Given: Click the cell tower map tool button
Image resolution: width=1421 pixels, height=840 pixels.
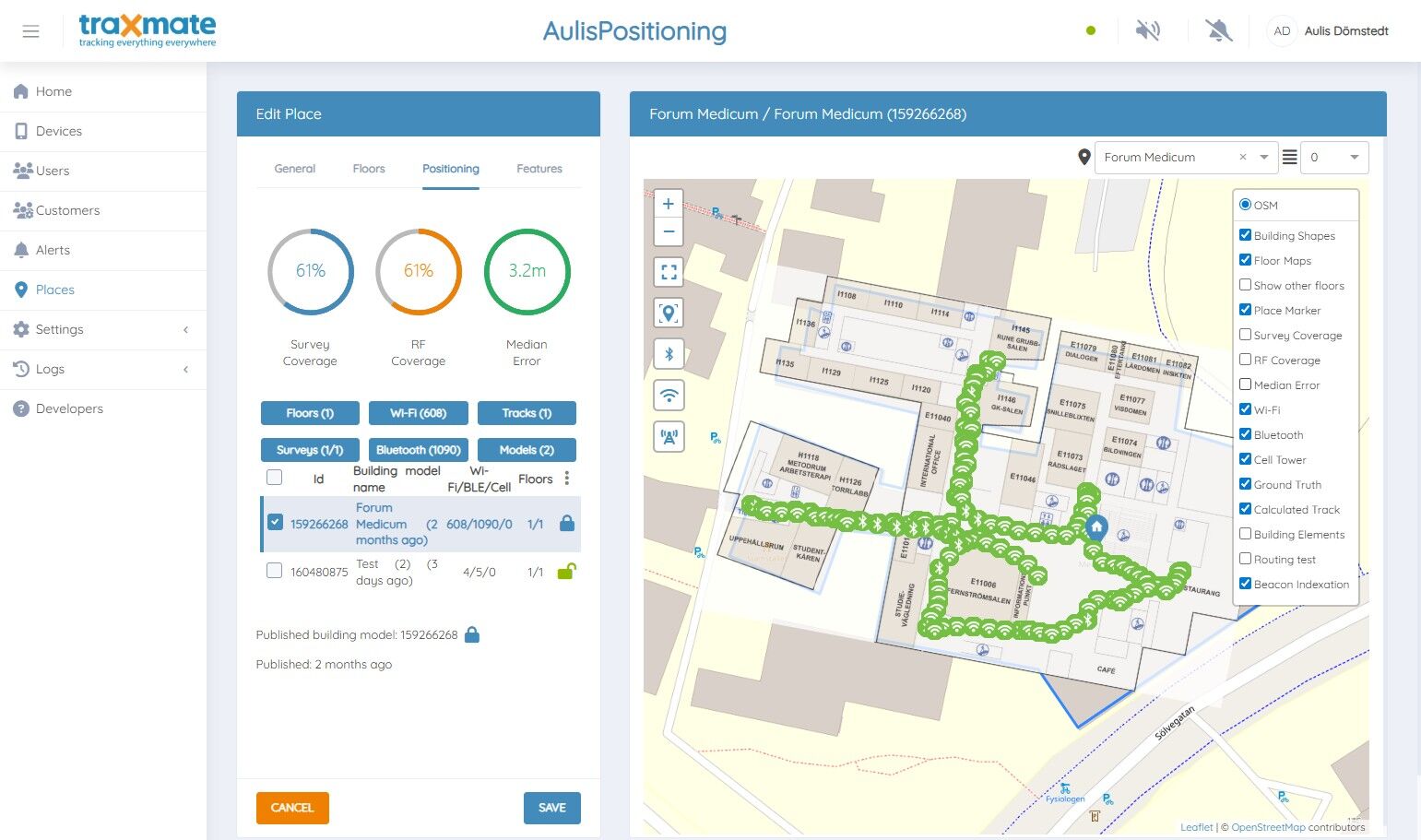Looking at the screenshot, I should coord(669,436).
